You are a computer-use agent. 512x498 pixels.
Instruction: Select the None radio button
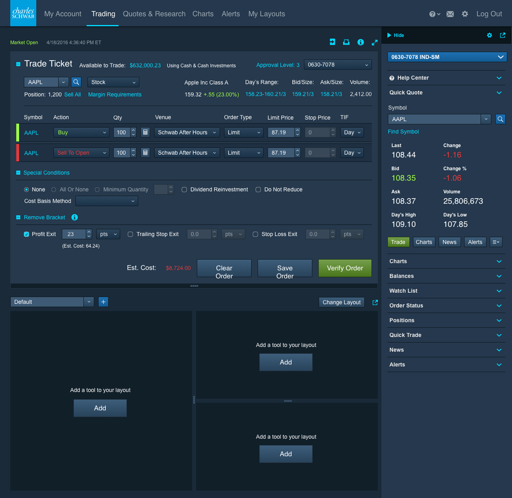pyautogui.click(x=26, y=189)
